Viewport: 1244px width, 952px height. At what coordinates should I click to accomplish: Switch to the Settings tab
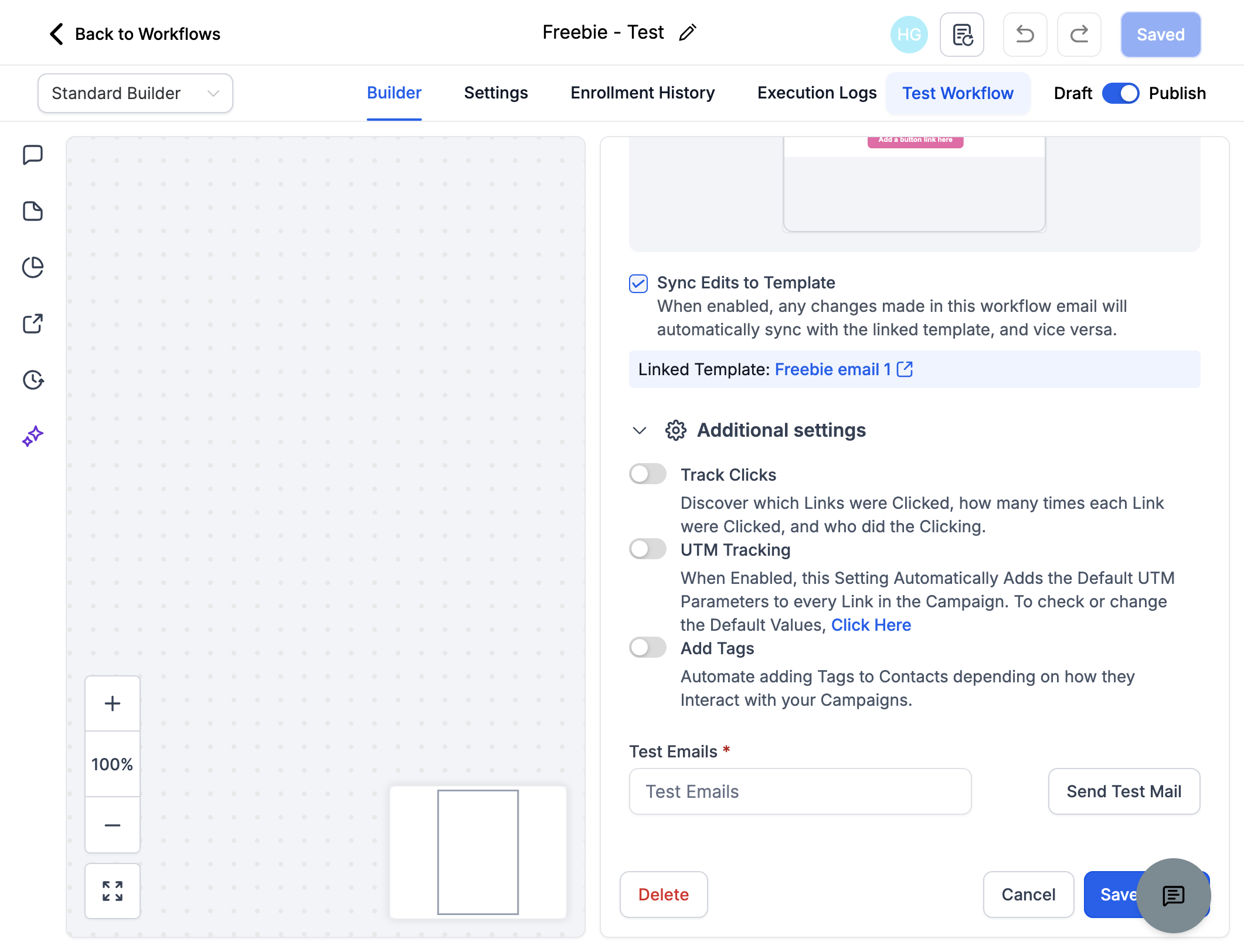tap(496, 93)
